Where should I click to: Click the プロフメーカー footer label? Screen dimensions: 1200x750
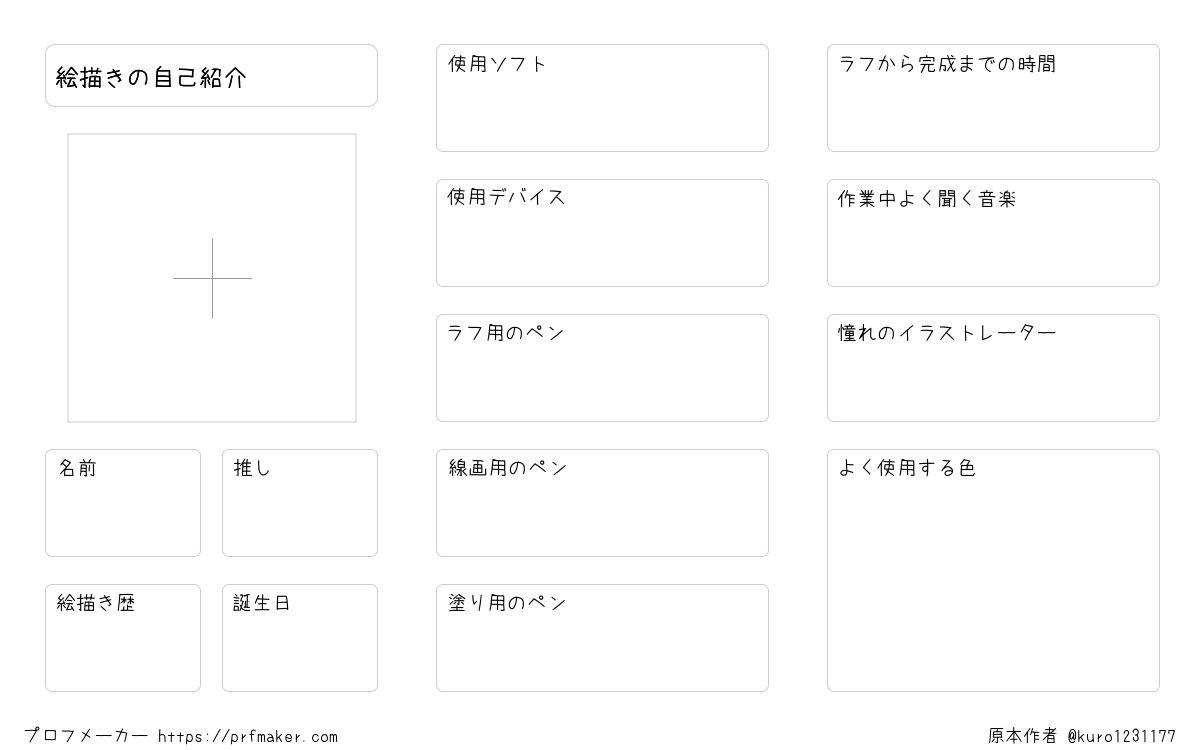point(86,736)
